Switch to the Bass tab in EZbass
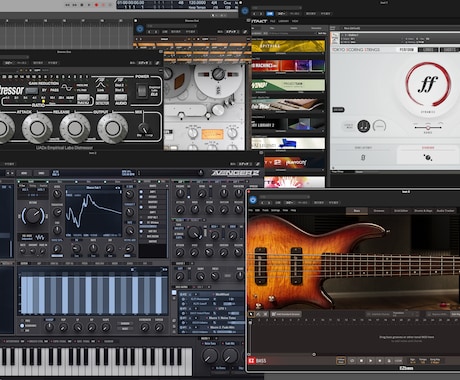 click(357, 211)
